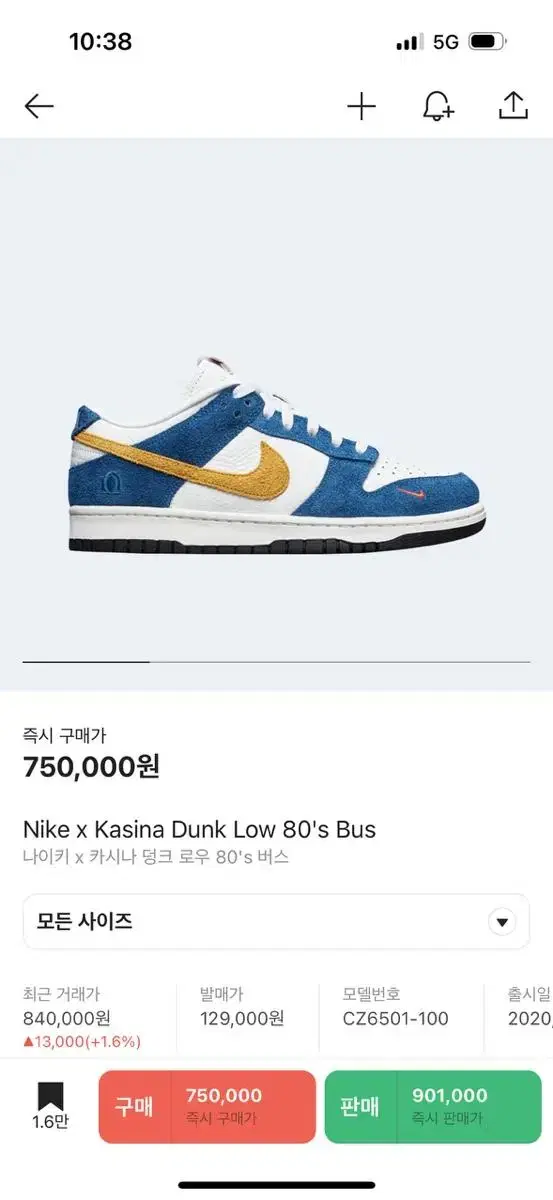This screenshot has width=553, height=1200.
Task: Tap the dropdown arrow in size selector
Action: tap(502, 922)
